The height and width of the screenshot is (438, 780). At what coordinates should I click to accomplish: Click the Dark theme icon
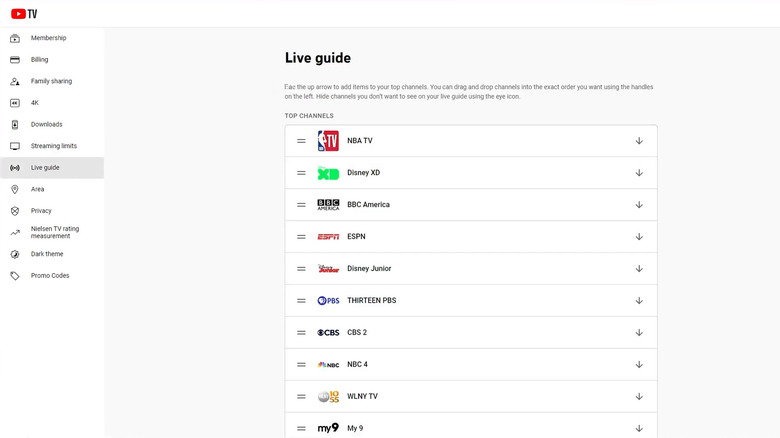(15, 254)
